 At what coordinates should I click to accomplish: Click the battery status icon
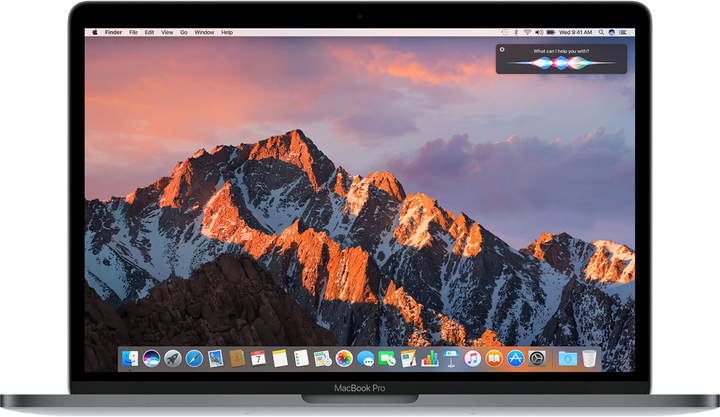tap(551, 32)
